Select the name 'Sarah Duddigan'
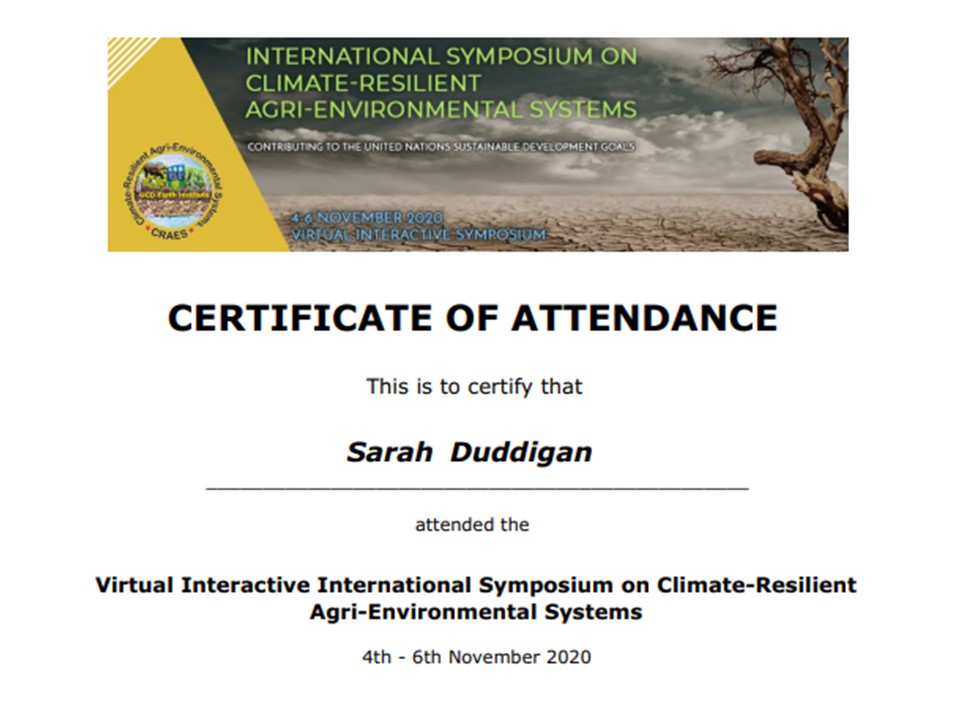This screenshot has height=720, width=960. click(469, 452)
